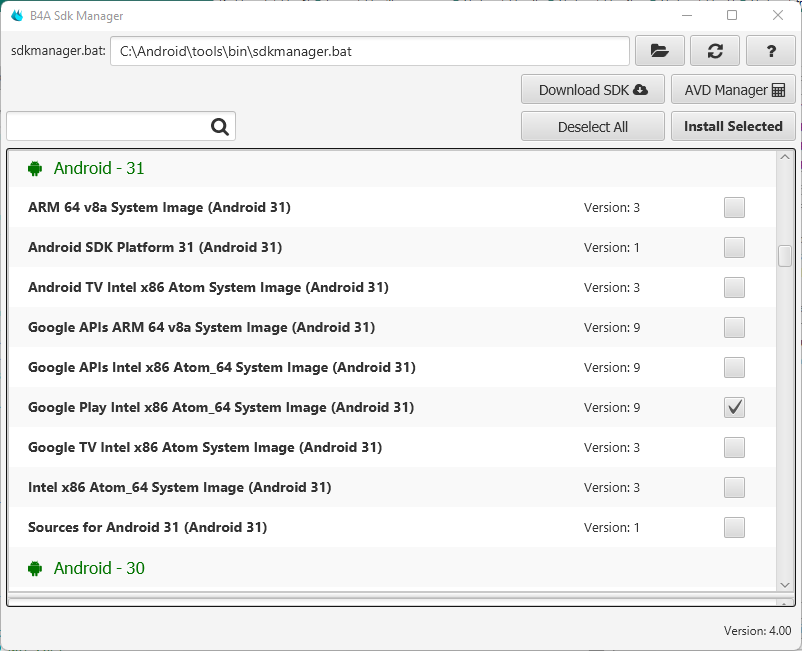Click the B4A flame logo in title bar
This screenshot has height=651, width=802.
[x=16, y=16]
